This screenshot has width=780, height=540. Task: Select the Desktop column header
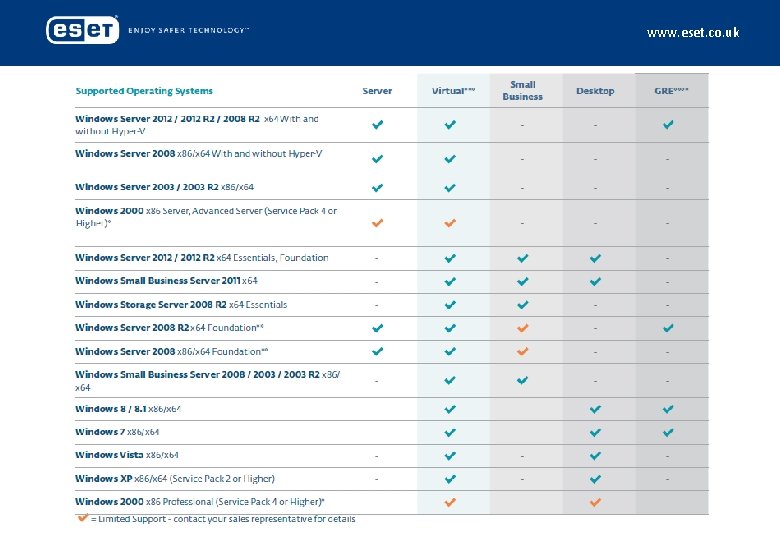coord(595,91)
